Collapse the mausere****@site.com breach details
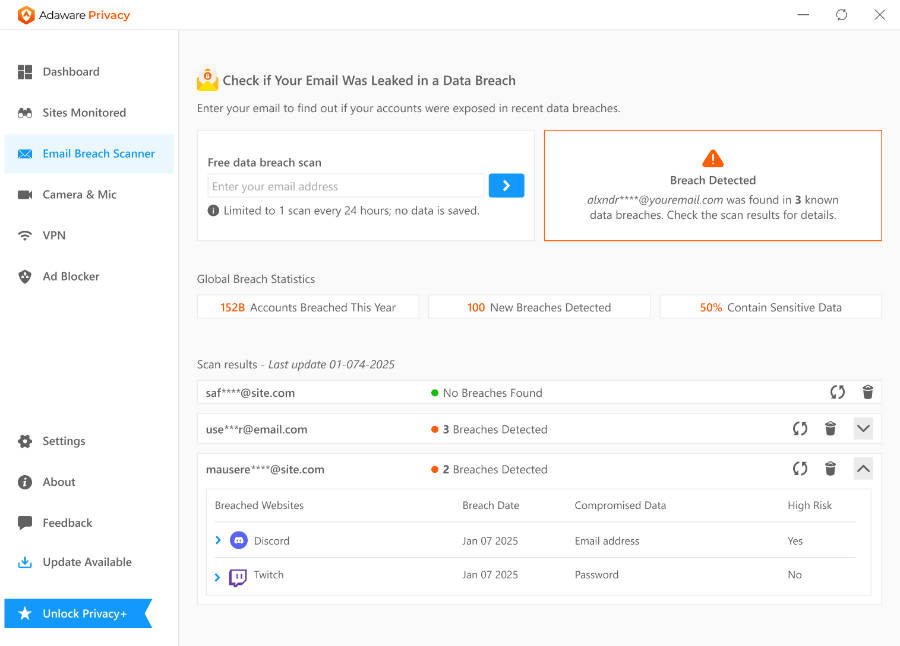Viewport: 900px width, 646px height. point(863,468)
